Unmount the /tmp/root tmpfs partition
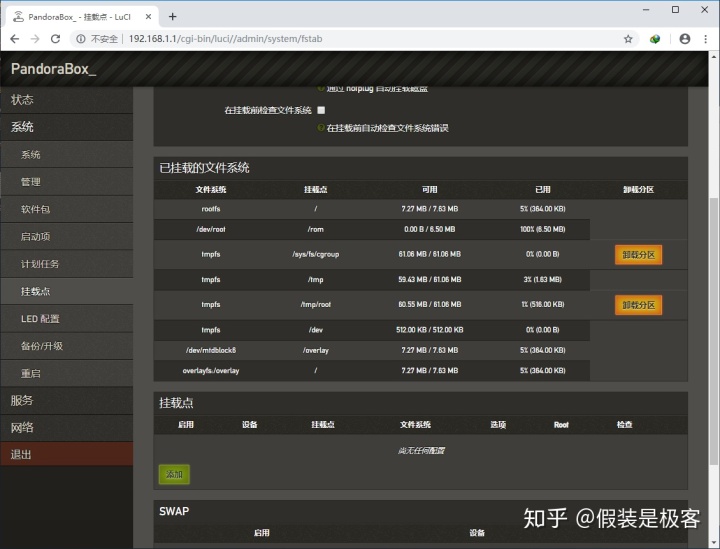Viewport: 720px width, 549px height. coord(638,305)
